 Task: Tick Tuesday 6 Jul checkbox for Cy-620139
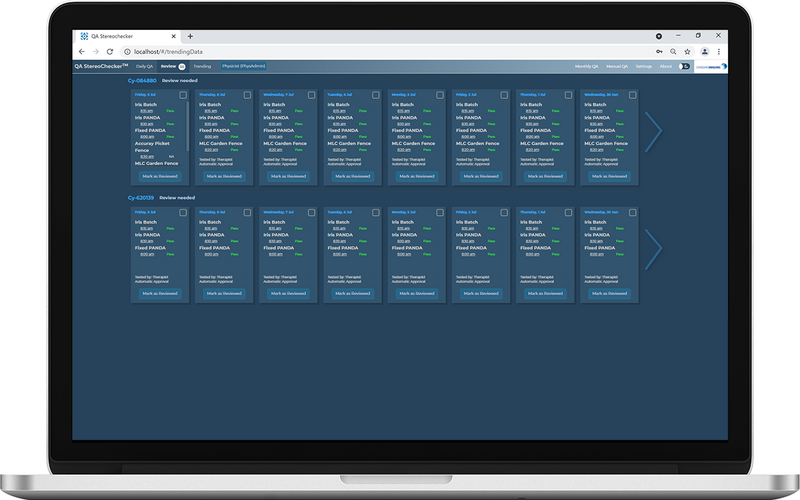point(376,213)
